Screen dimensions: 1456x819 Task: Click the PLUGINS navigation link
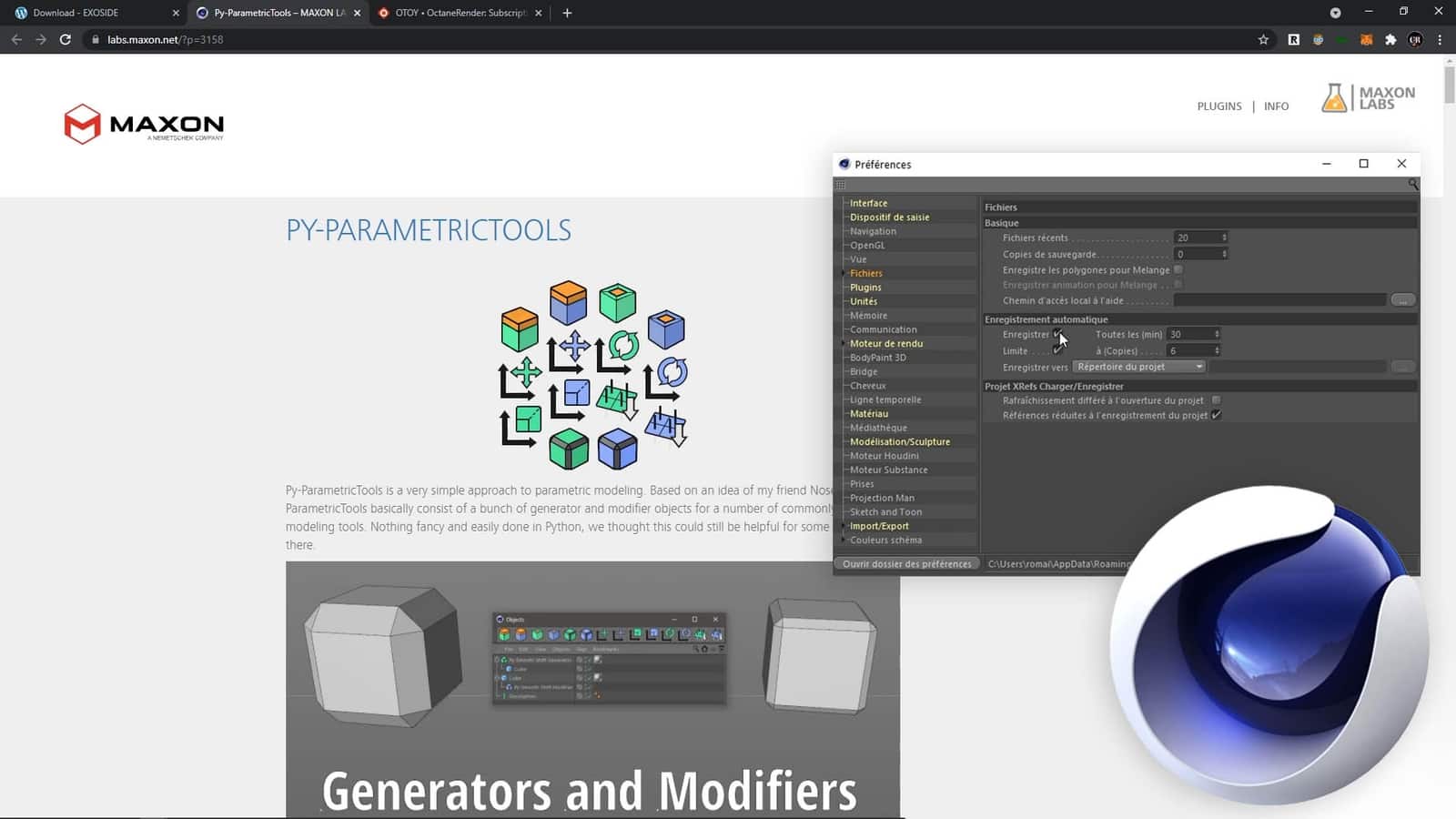(x=1218, y=106)
